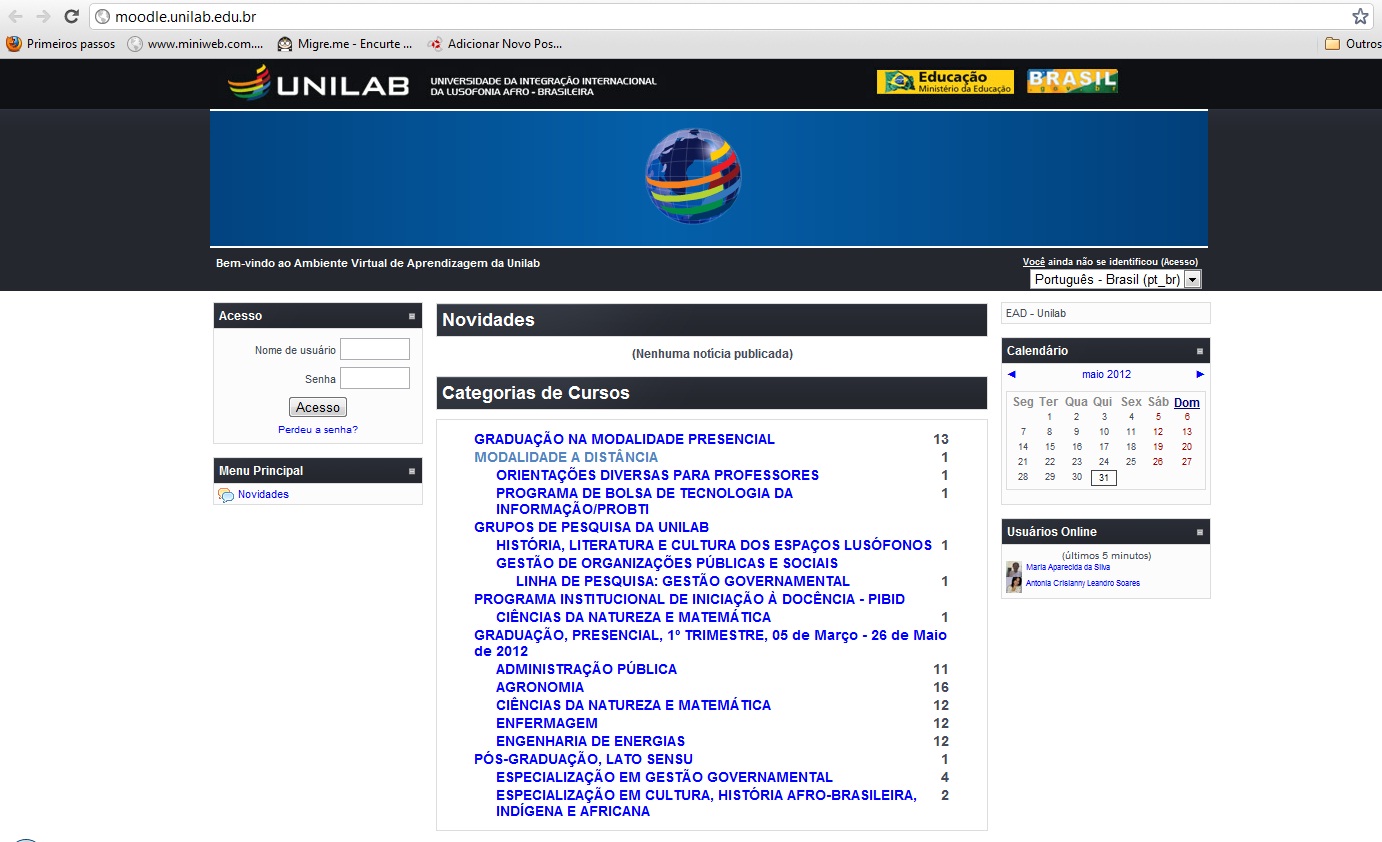1382x842 pixels.
Task: Go to next month in calendar
Action: (x=1200, y=374)
